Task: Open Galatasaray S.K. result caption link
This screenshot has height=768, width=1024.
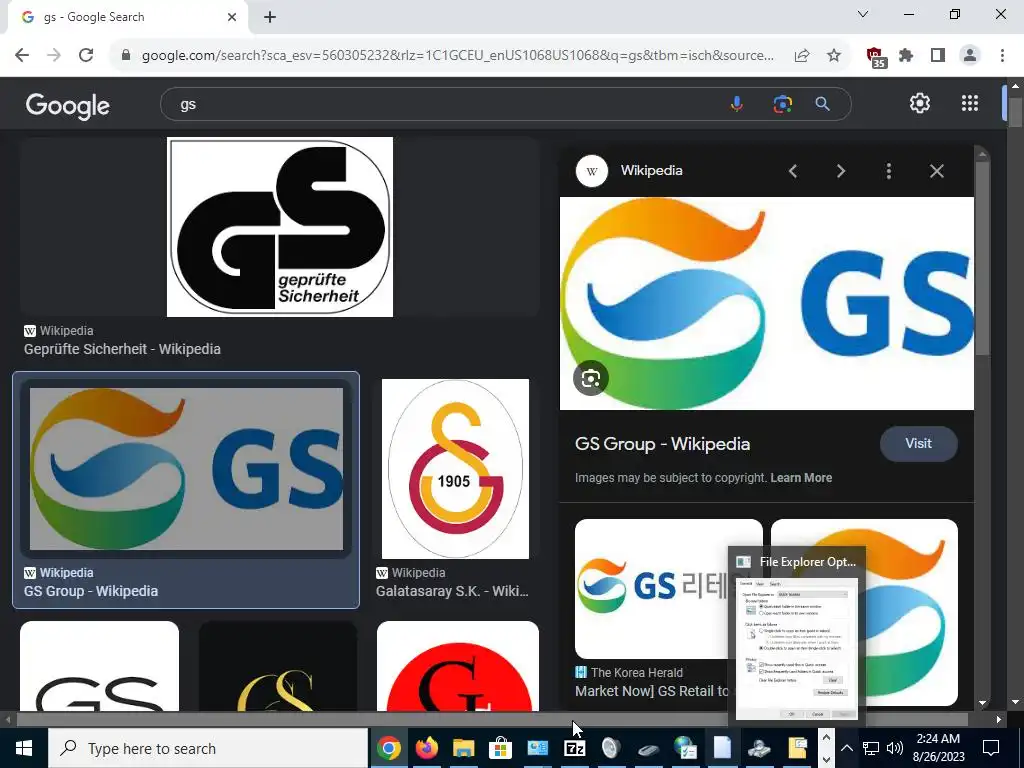Action: (x=452, y=591)
